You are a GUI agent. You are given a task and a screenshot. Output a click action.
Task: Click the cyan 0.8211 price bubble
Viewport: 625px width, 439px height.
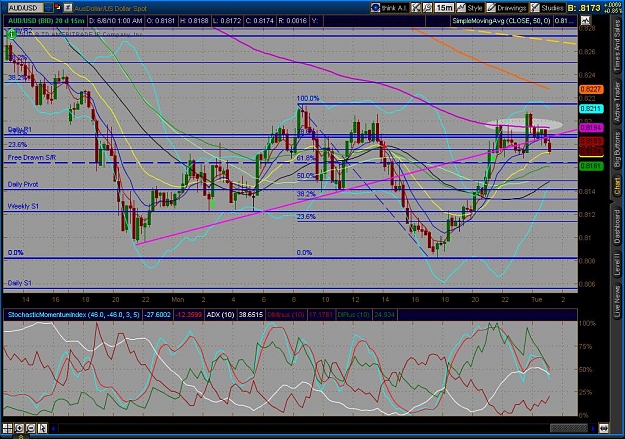pyautogui.click(x=591, y=108)
